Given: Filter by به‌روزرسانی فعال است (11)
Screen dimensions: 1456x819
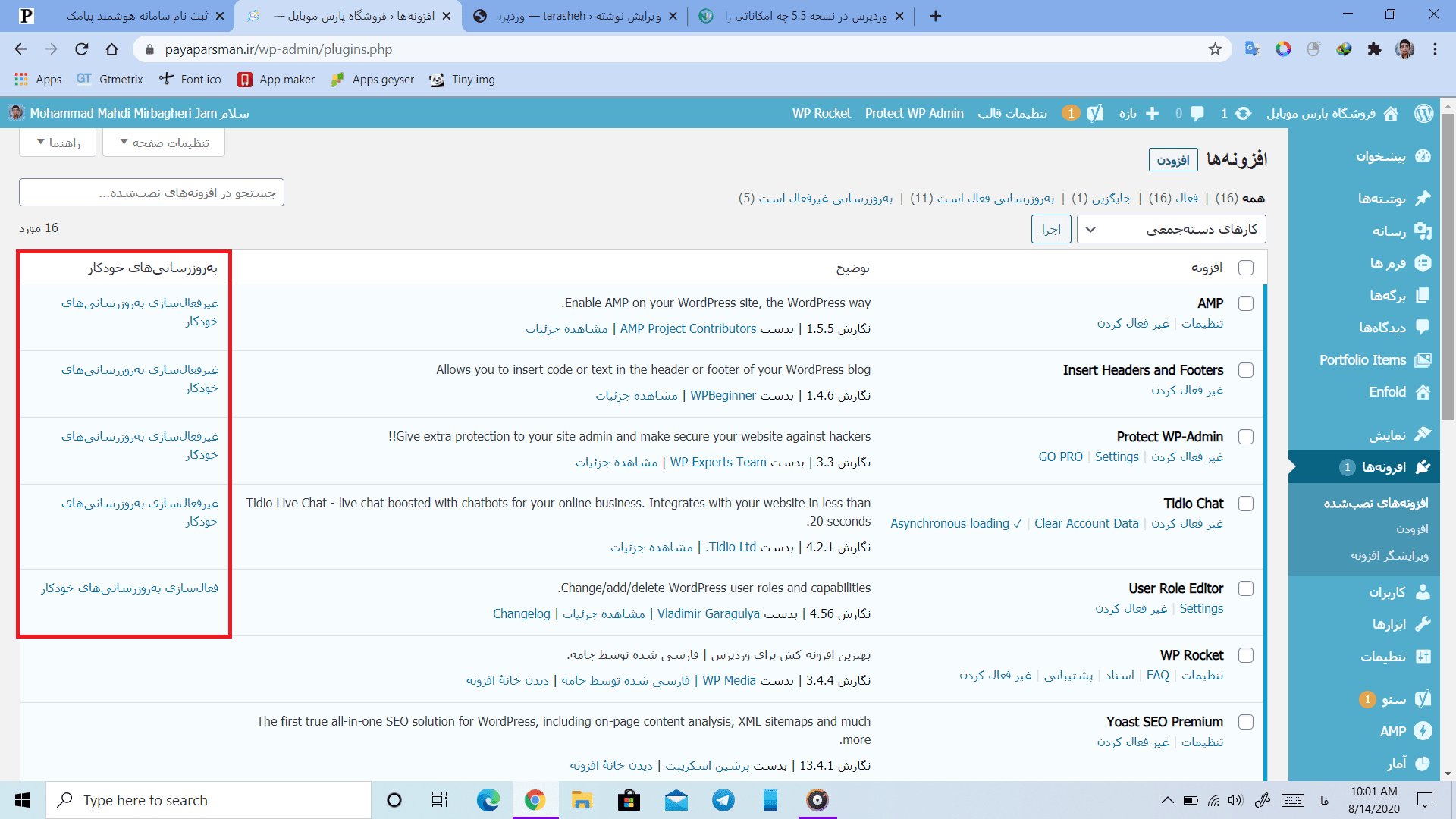Looking at the screenshot, I should coord(982,198).
